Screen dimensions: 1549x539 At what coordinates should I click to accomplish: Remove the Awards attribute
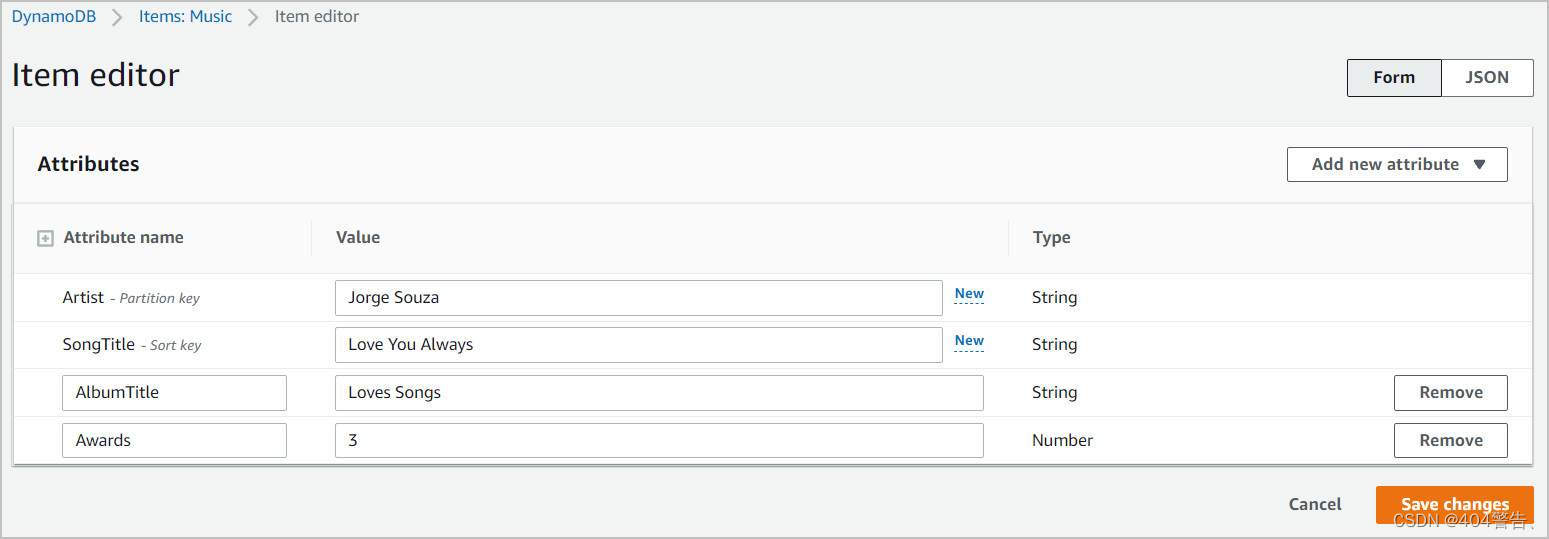pos(1450,440)
